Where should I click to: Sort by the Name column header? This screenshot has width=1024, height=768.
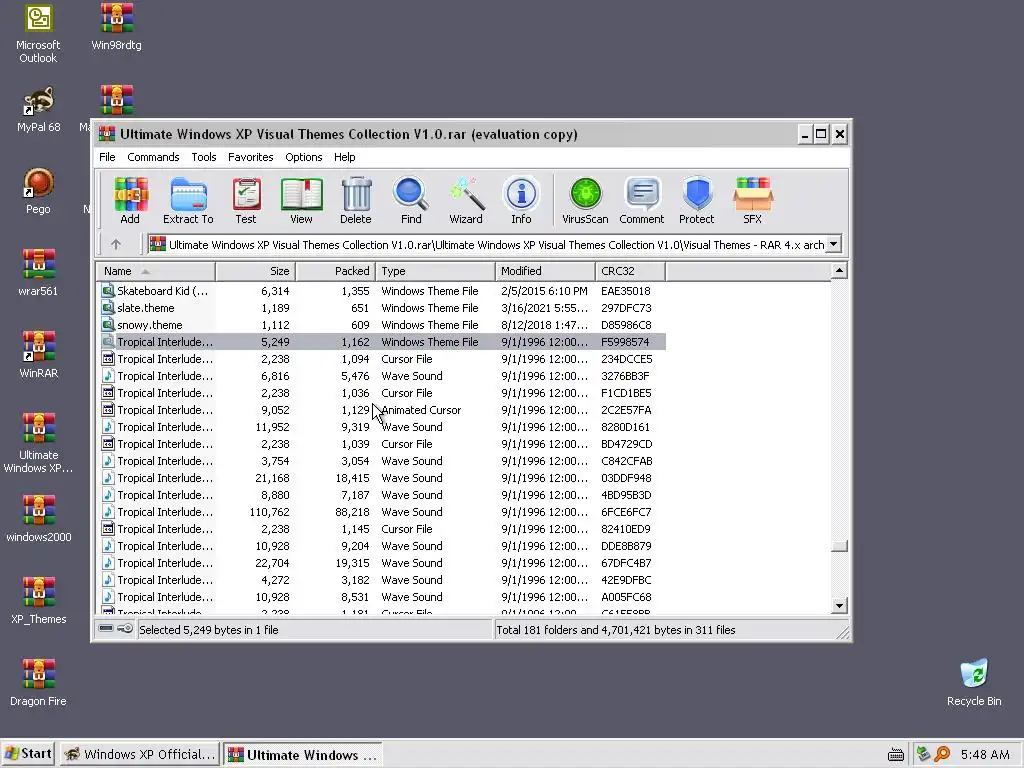pos(155,271)
